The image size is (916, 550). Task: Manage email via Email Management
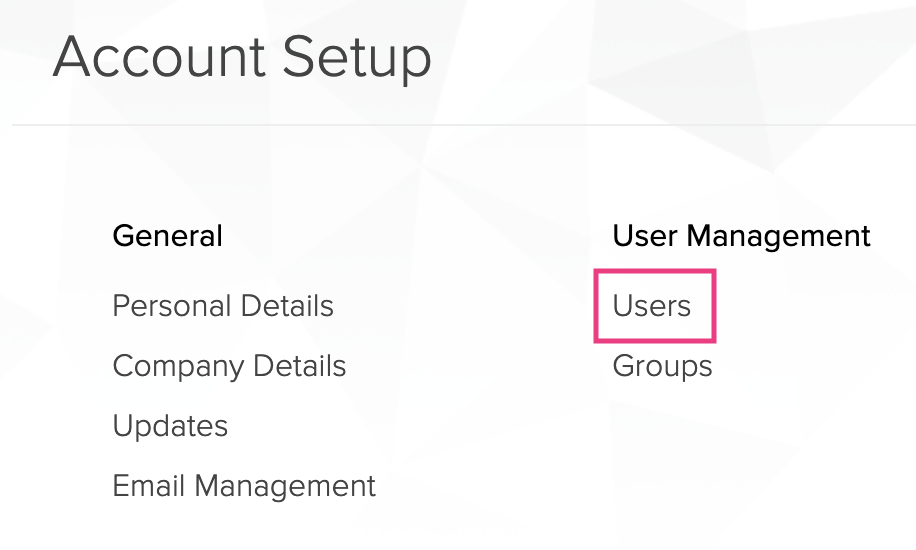pos(244,486)
